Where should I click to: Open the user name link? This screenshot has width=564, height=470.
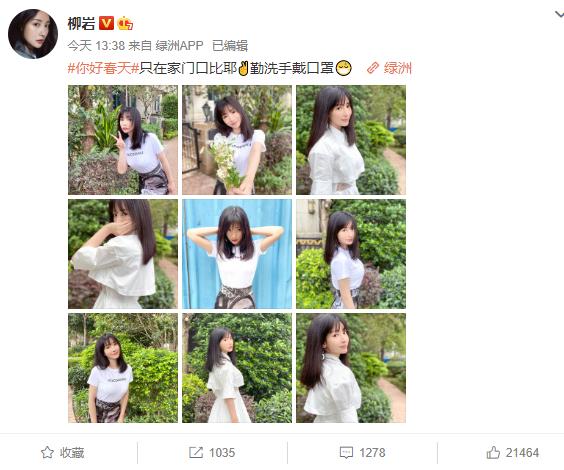81,24
